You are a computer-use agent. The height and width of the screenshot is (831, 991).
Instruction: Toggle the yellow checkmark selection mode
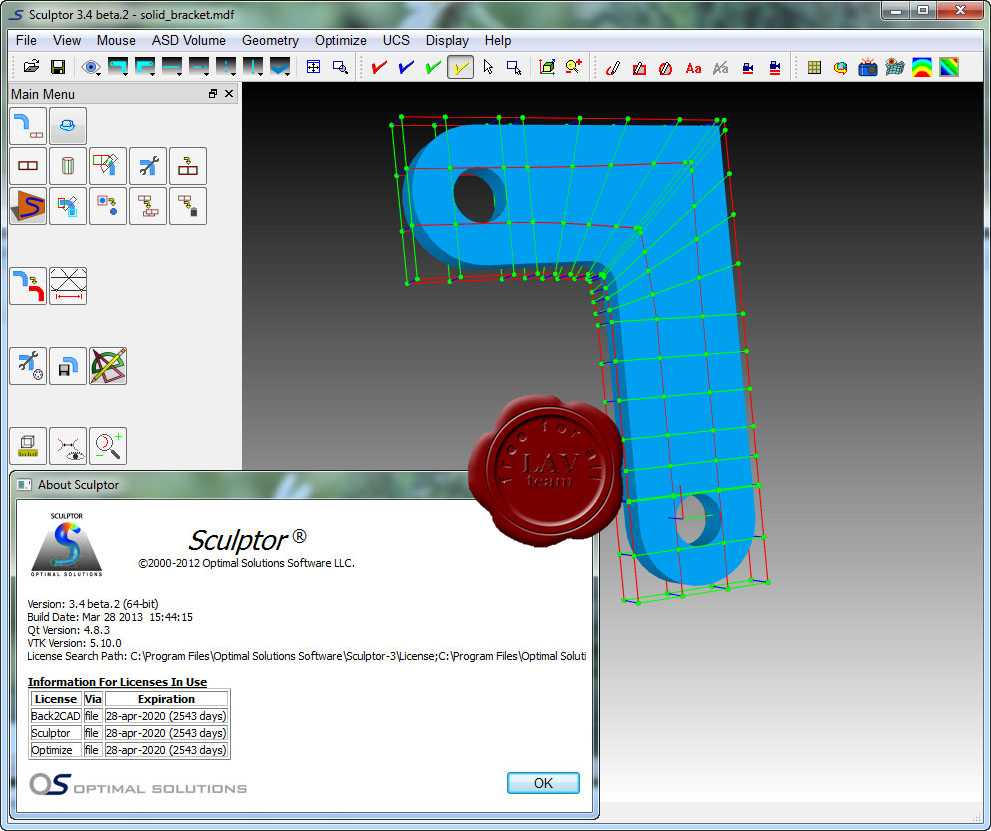click(x=460, y=67)
